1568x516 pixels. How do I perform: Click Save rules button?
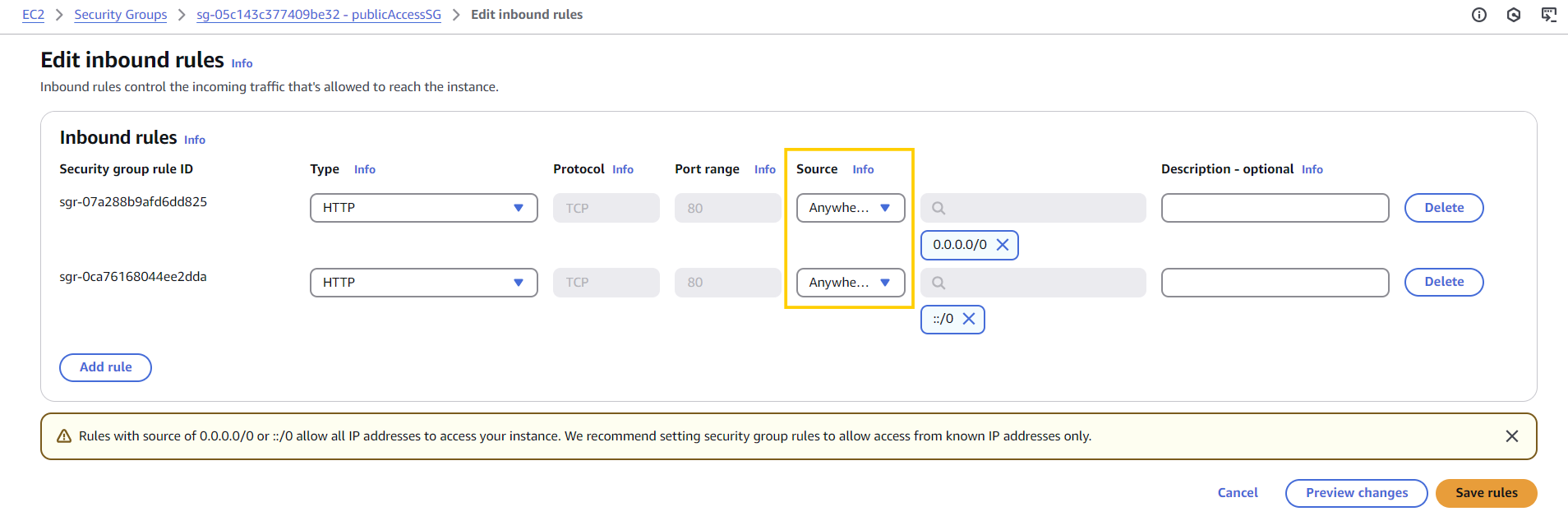tap(1486, 493)
